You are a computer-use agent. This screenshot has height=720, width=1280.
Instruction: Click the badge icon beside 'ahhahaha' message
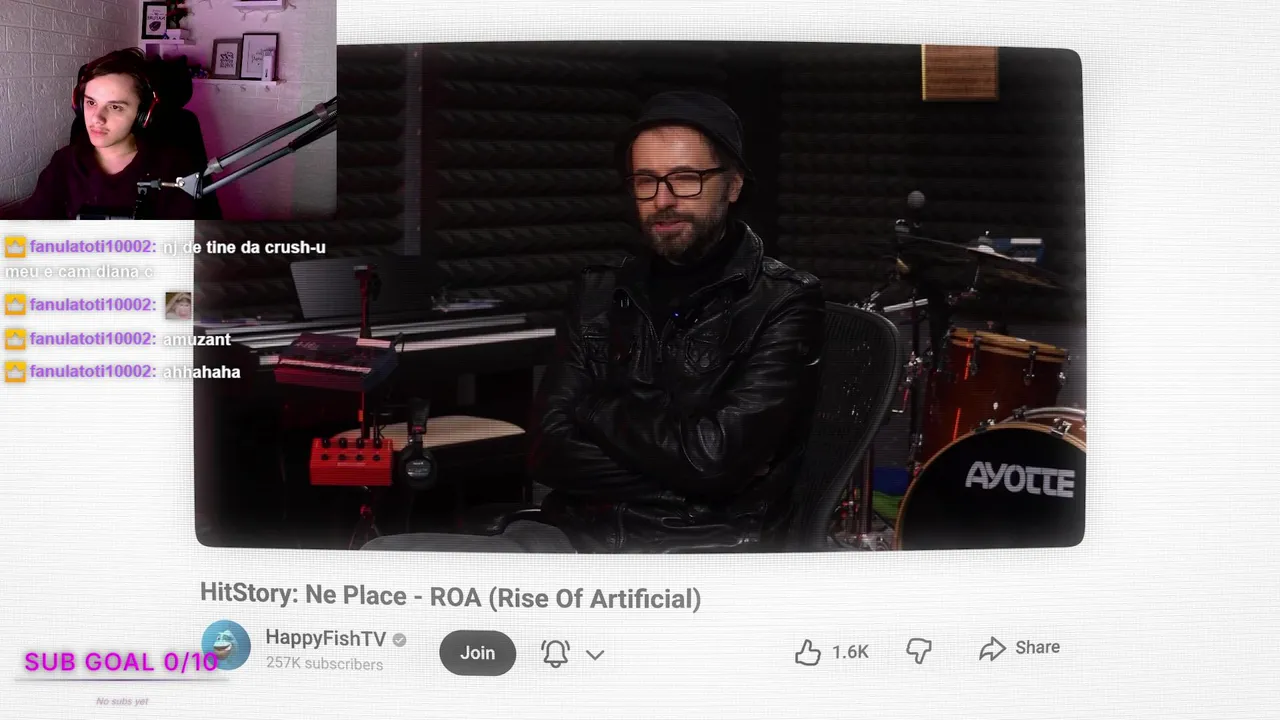click(x=15, y=372)
